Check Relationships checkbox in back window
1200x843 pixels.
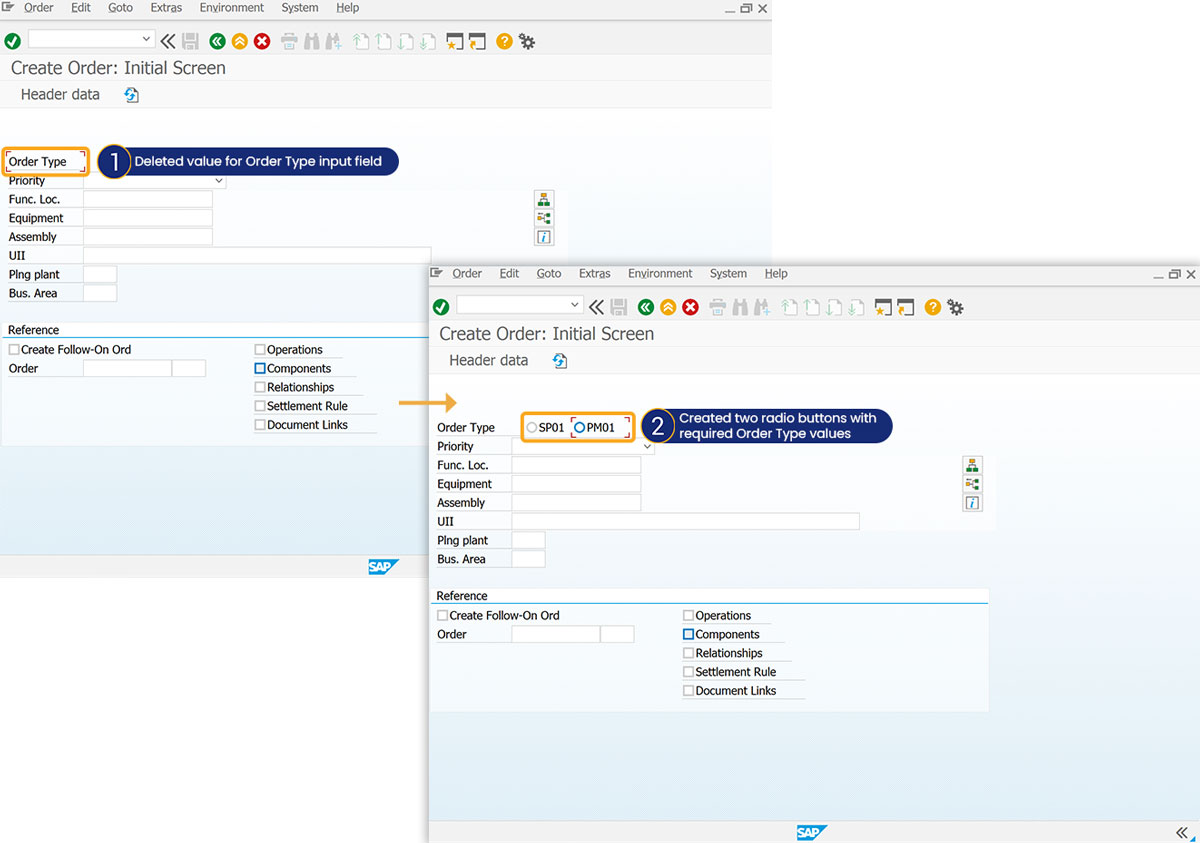(x=260, y=388)
